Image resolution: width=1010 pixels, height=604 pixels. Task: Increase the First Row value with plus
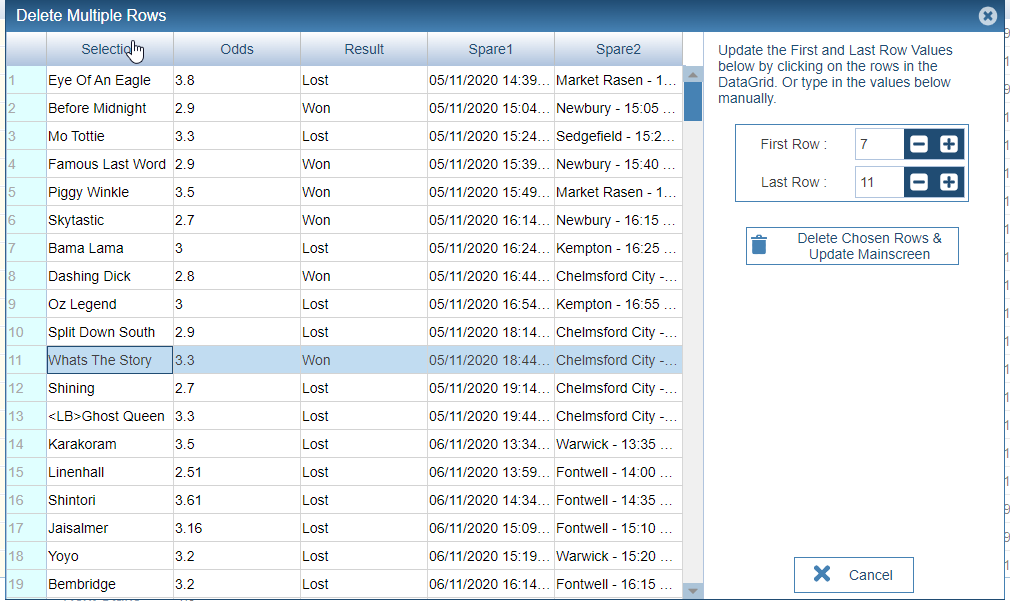point(949,145)
